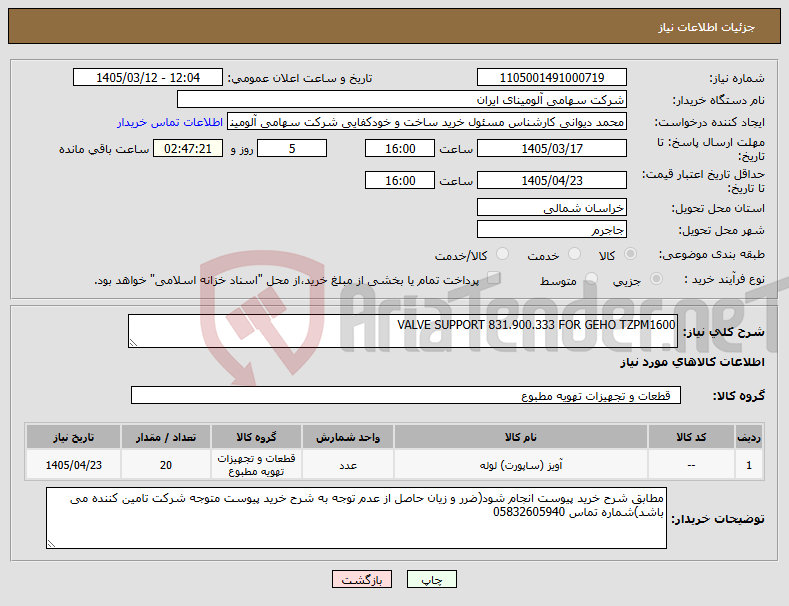The image size is (789, 606).
Task: Click the تاریخ نیاز column header
Action: click(73, 437)
